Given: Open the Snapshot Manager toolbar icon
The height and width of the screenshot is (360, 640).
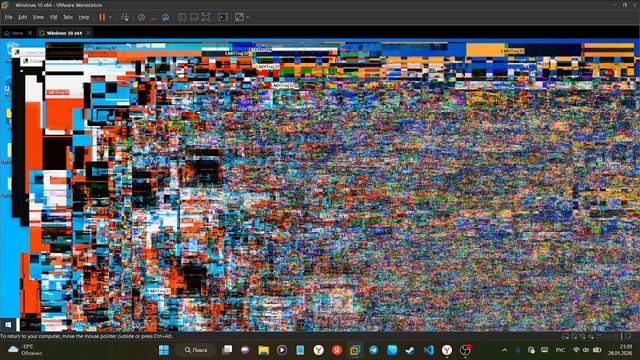Looking at the screenshot, I should [165, 17].
